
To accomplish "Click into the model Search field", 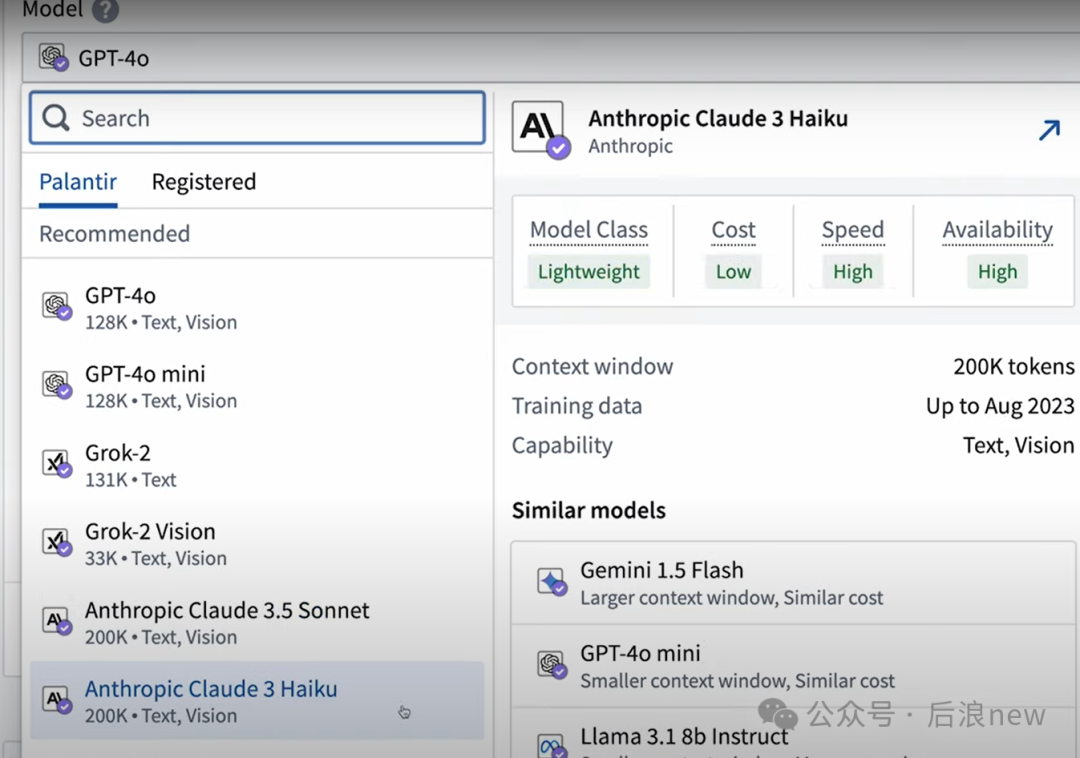I will click(x=270, y=118).
